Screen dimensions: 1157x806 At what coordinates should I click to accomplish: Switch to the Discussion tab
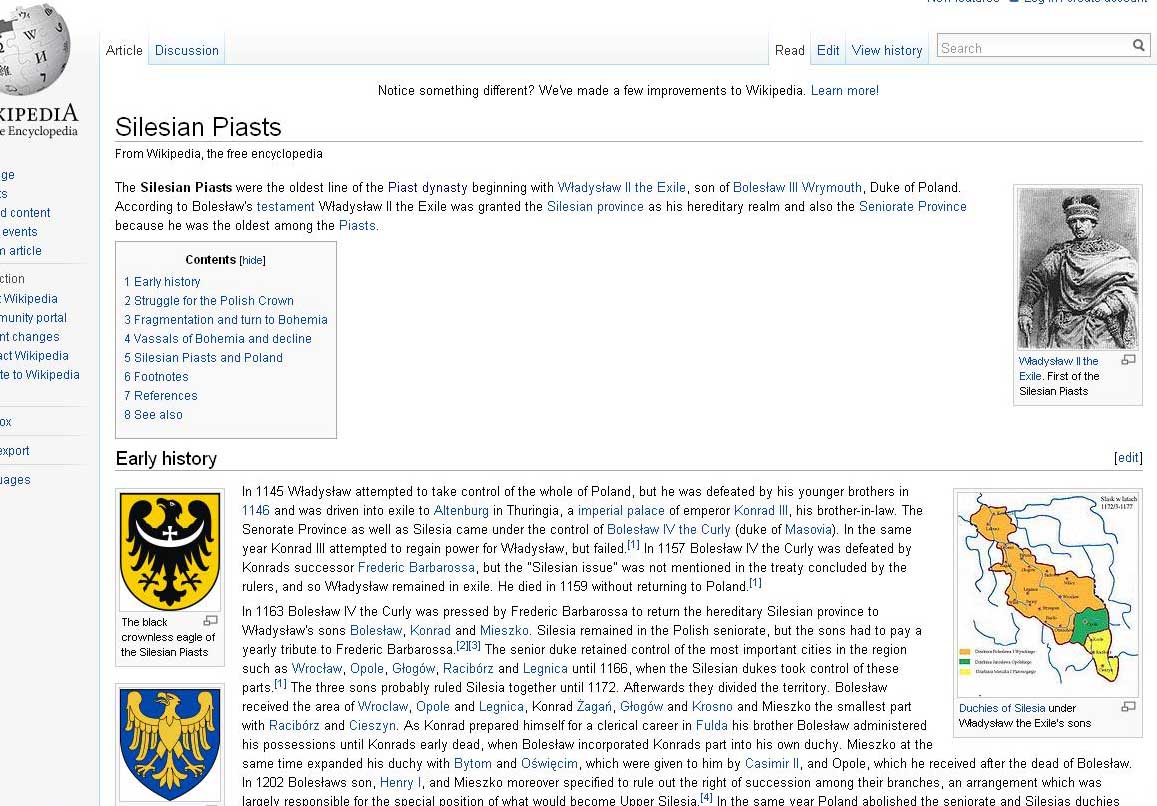[x=187, y=50]
